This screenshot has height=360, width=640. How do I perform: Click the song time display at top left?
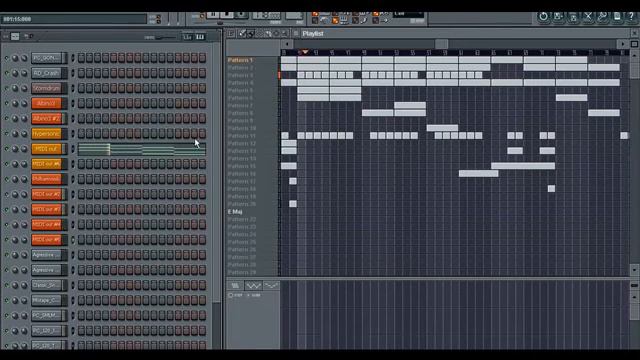[73, 19]
